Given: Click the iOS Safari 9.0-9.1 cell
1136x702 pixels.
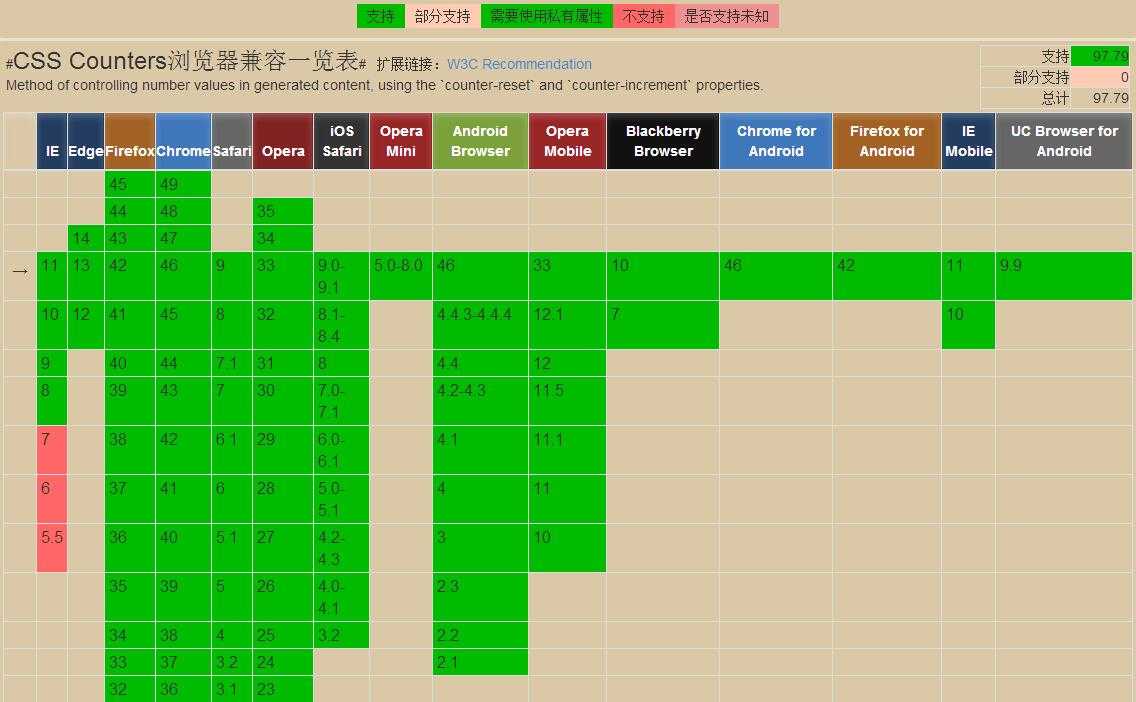Looking at the screenshot, I should (x=342, y=276).
